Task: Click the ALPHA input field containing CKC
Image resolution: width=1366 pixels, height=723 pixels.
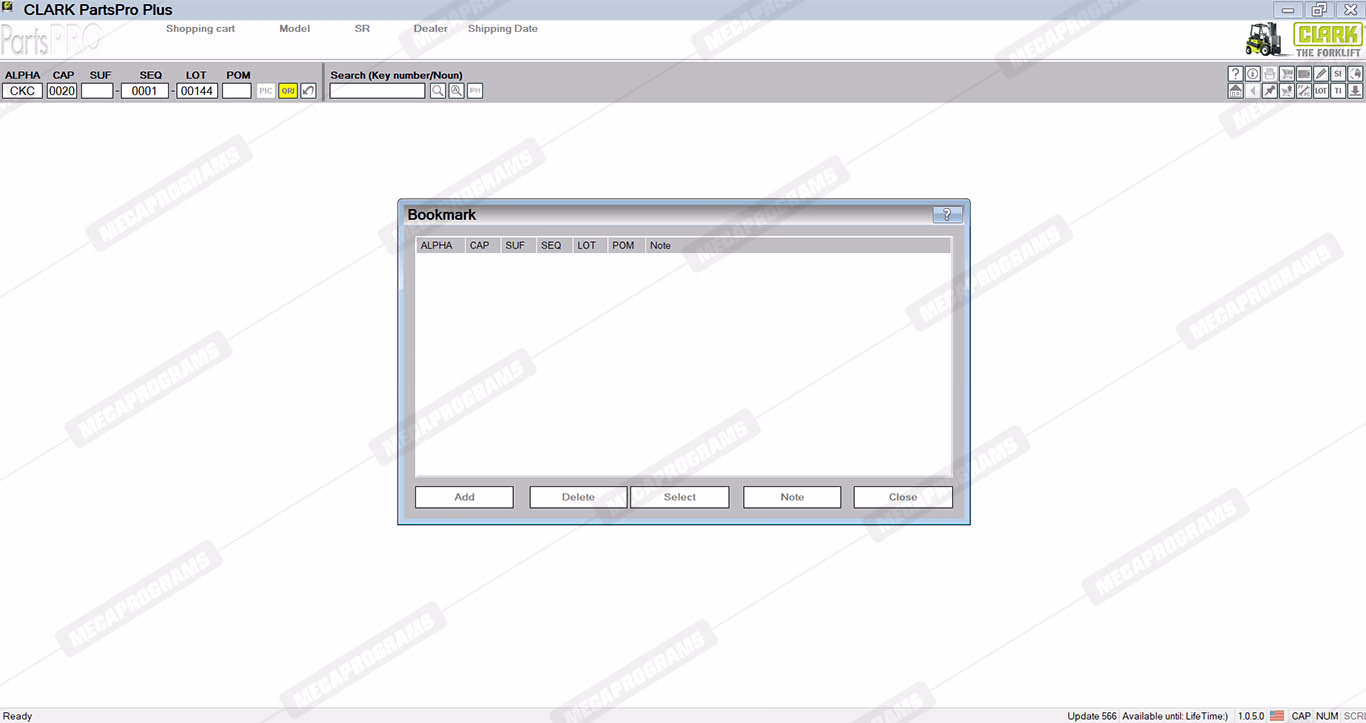Action: tap(22, 91)
